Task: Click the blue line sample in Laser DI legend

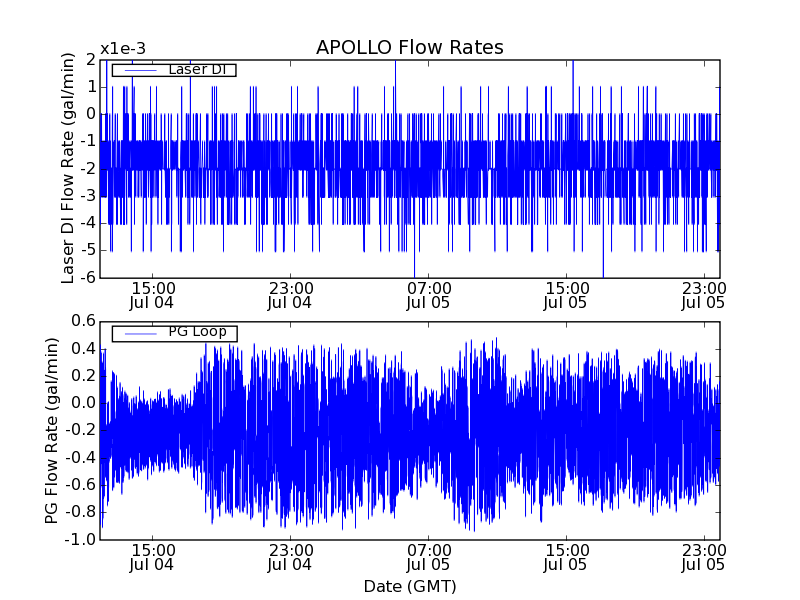Action: tap(140, 70)
